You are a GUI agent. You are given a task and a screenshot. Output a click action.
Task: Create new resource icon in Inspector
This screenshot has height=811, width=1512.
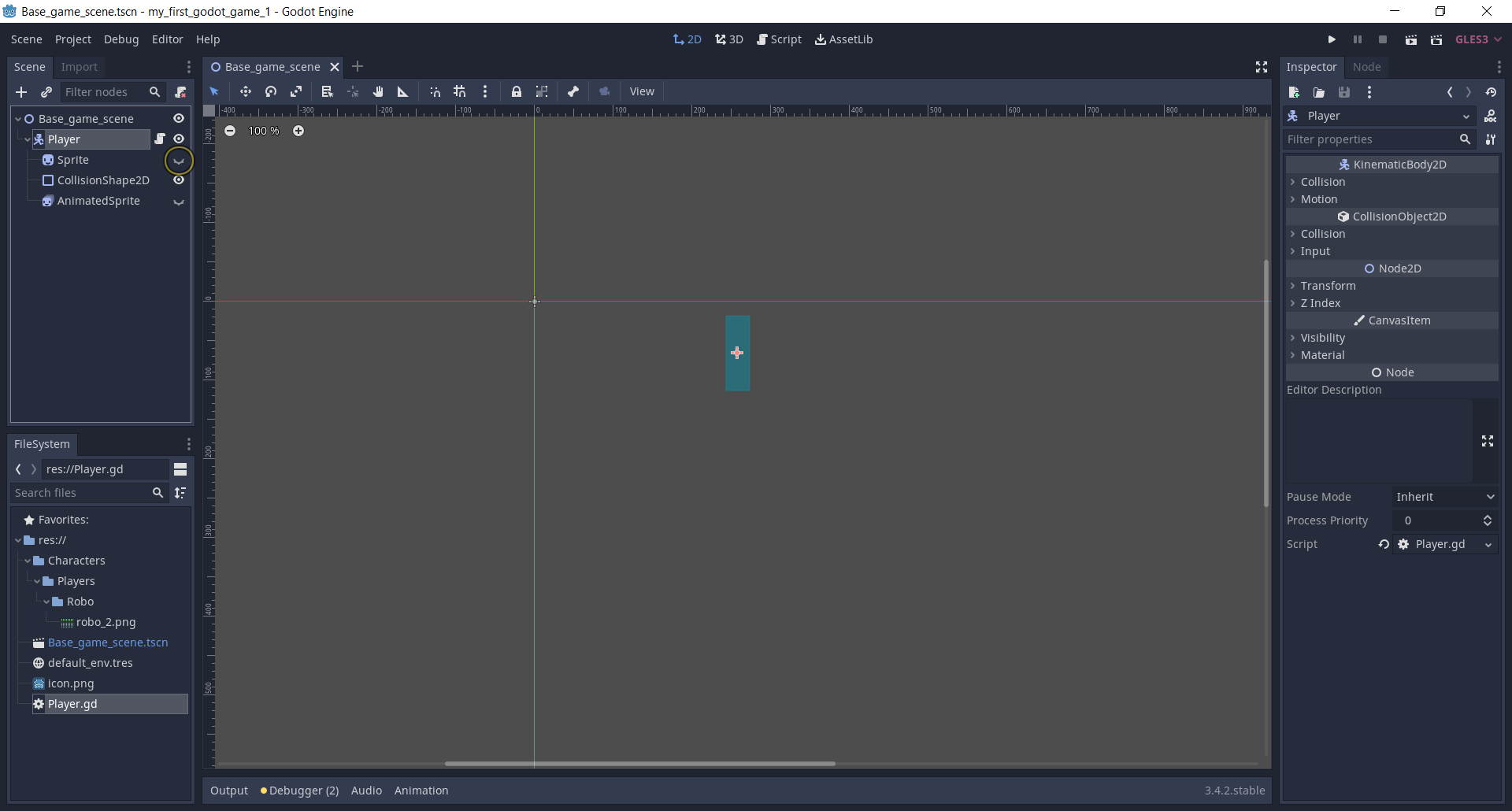tap(1294, 92)
